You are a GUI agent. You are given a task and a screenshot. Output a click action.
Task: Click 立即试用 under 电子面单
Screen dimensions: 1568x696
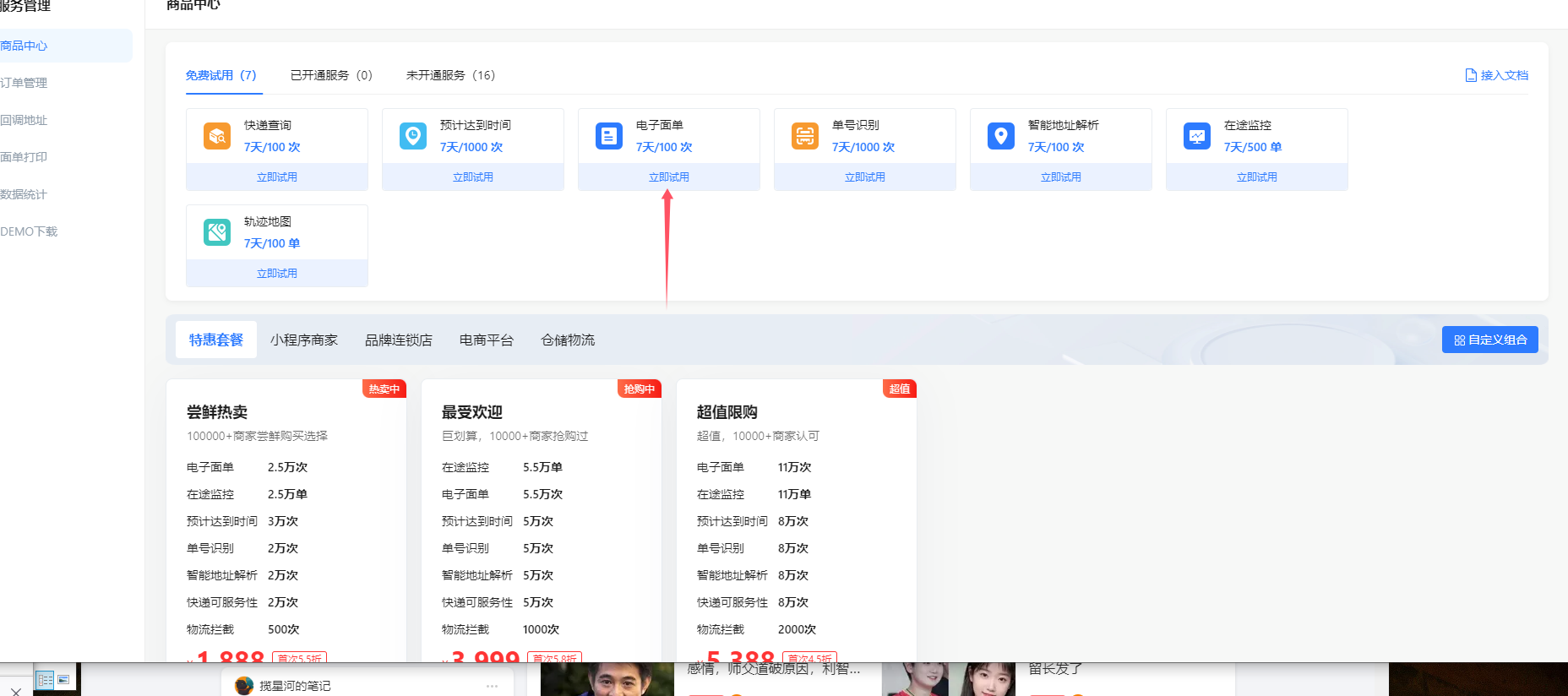click(669, 177)
